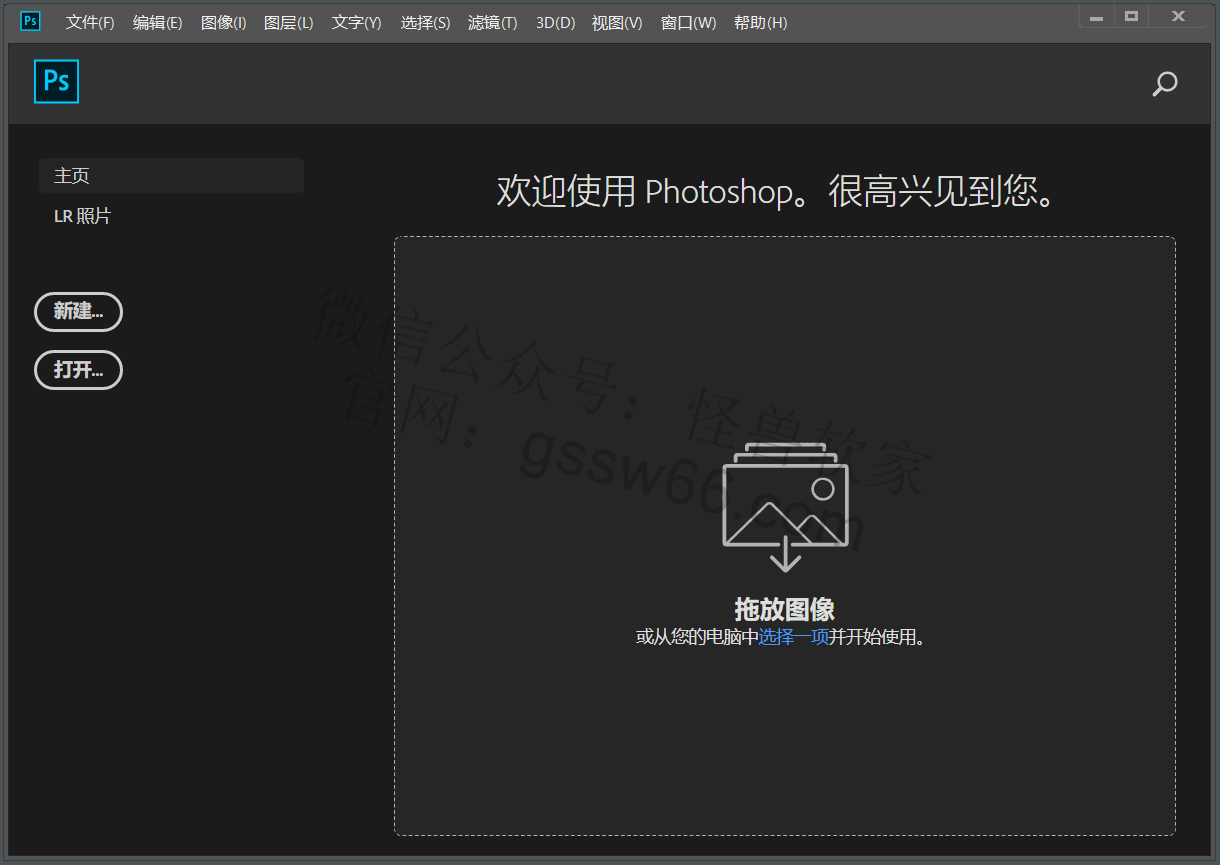Click the magnifying glass search icon
This screenshot has height=865, width=1220.
coord(1165,84)
